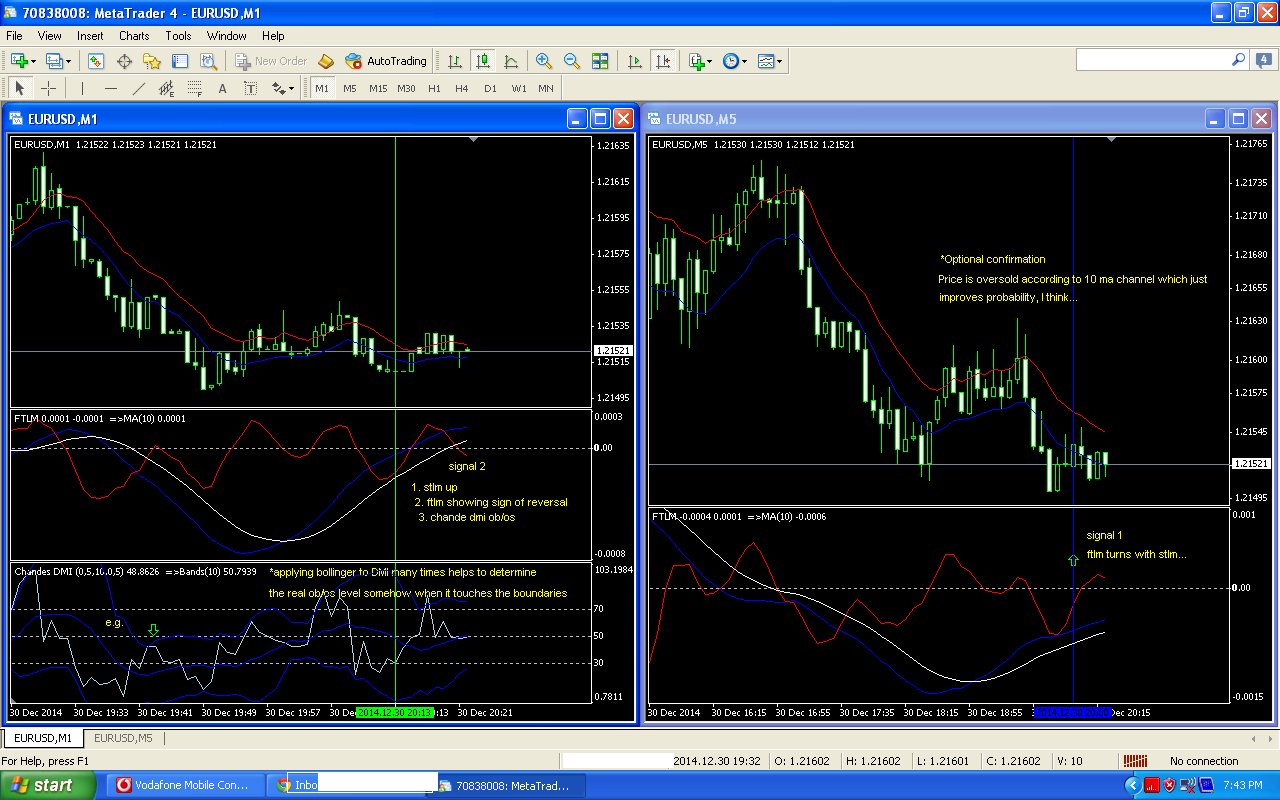Click inside the toolbar search field
This screenshot has width=1280, height=800.
(1153, 60)
